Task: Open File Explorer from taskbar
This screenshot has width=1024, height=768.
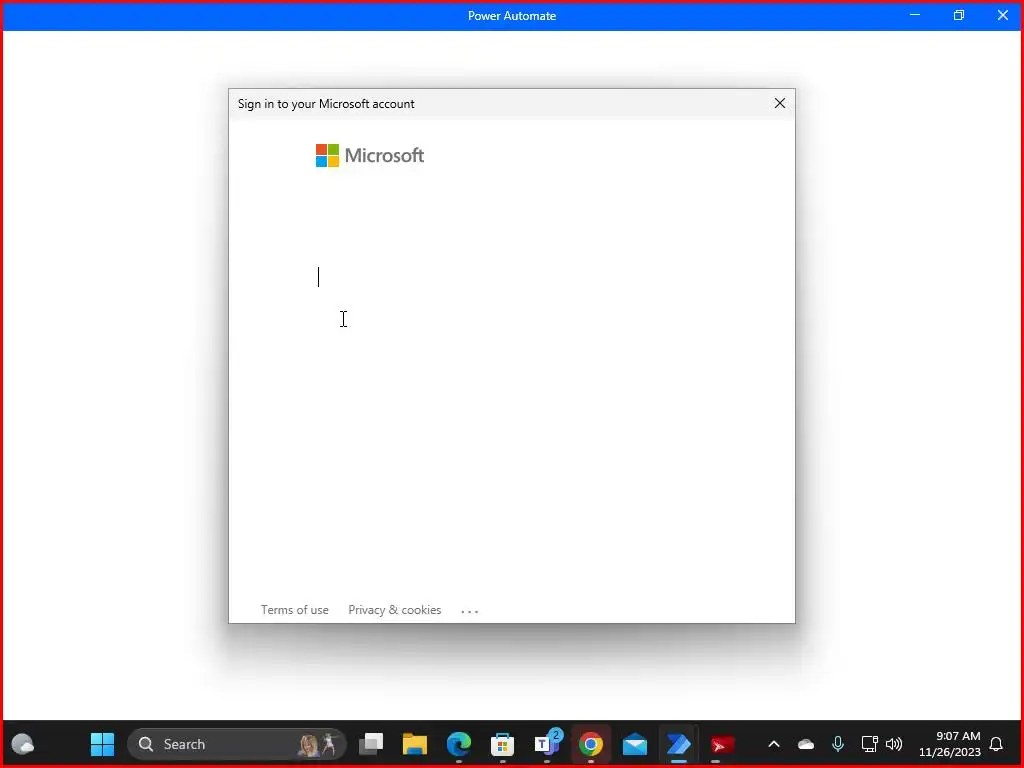Action: [x=415, y=744]
